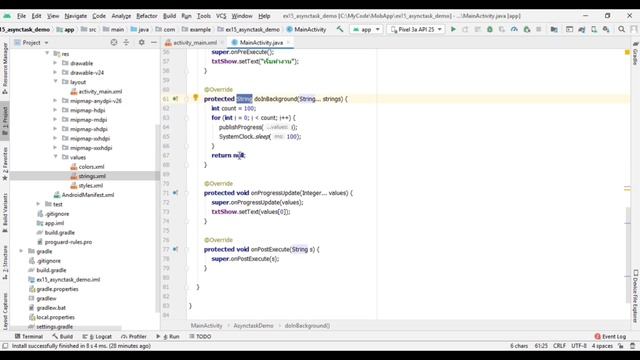Expand the gradle folder

coord(21,251)
